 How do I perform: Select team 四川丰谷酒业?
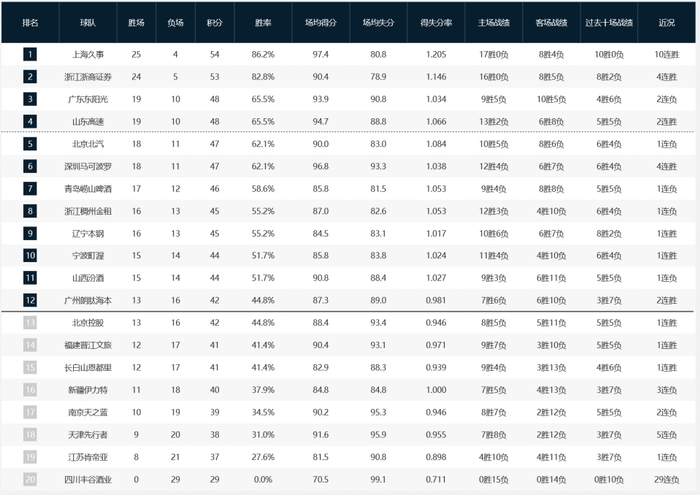click(x=90, y=478)
